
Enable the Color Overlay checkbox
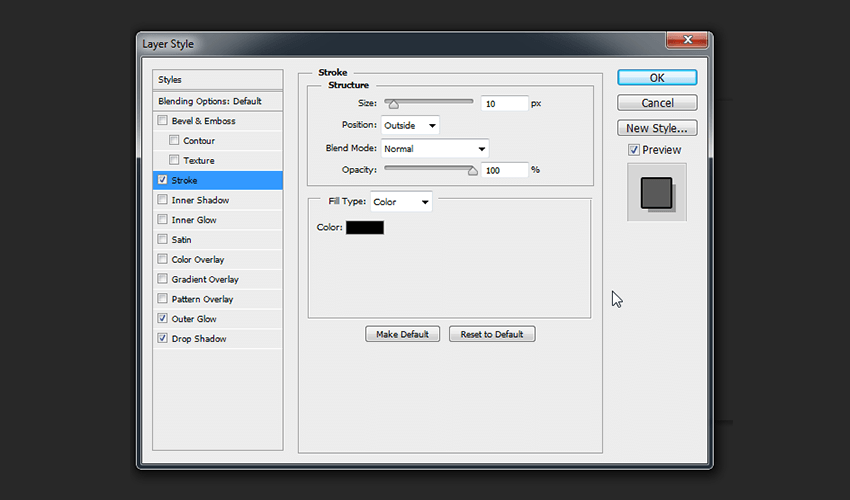pyautogui.click(x=162, y=259)
